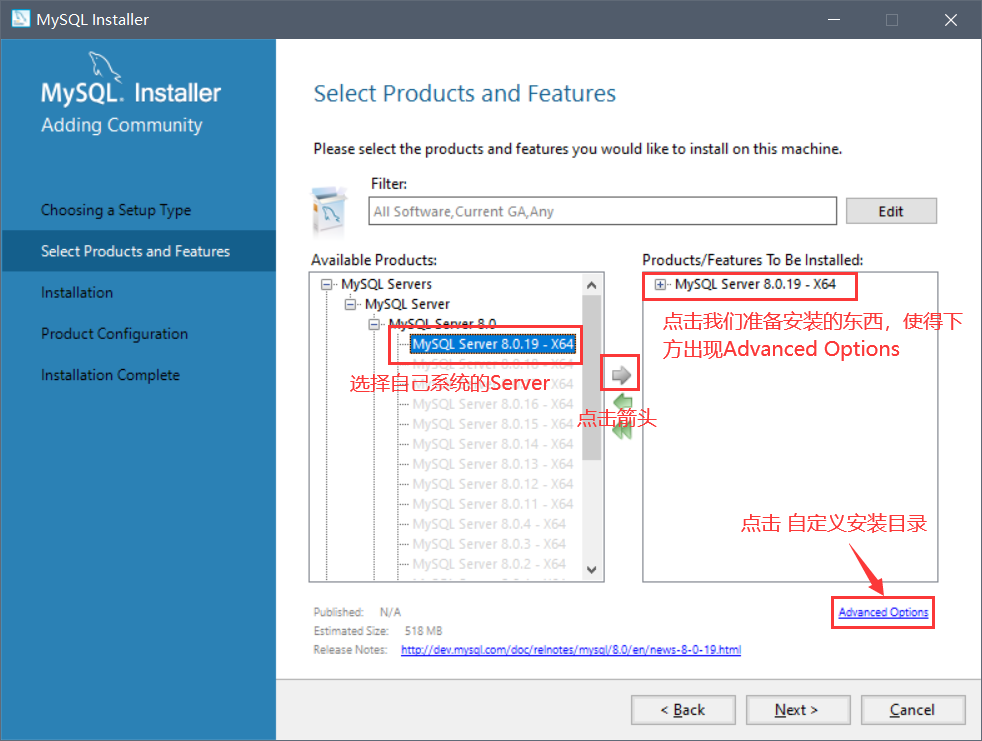This screenshot has width=982, height=741.
Task: Open the release notes URL
Action: [570, 650]
